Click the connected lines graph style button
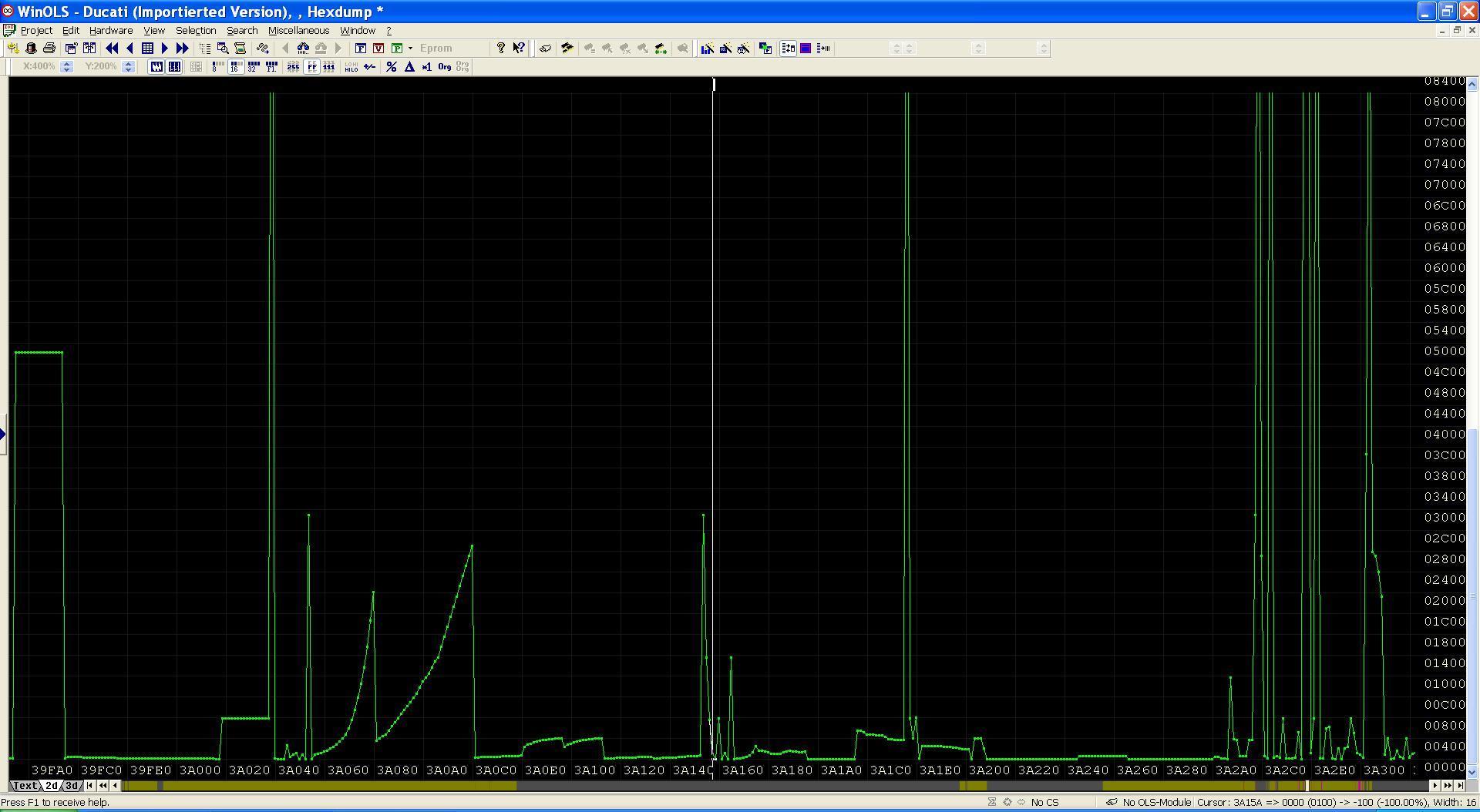The image size is (1480, 812). (x=156, y=67)
